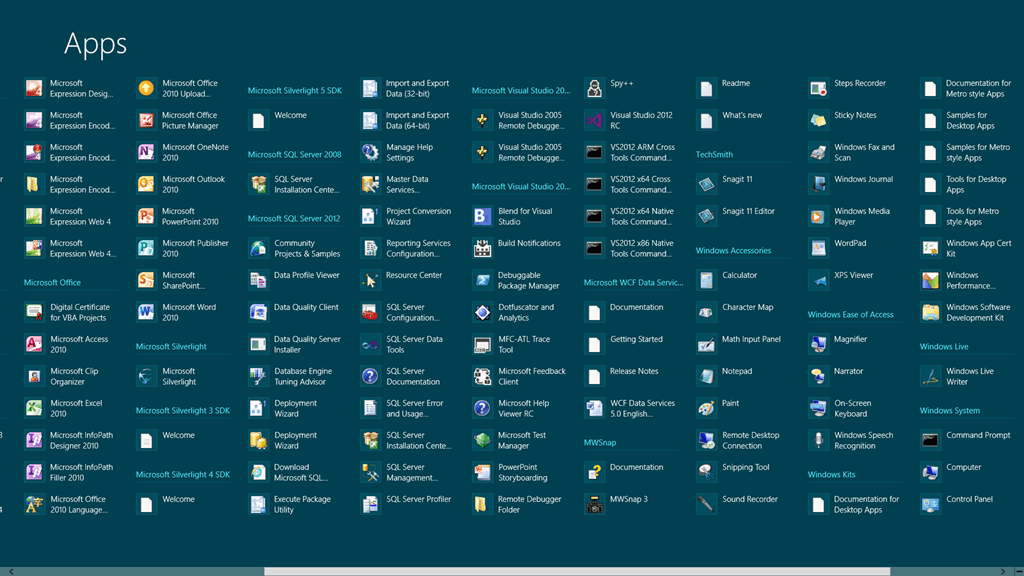The image size is (1024, 576).
Task: Launch PowerPoint Storyboarding icon
Action: click(x=482, y=472)
